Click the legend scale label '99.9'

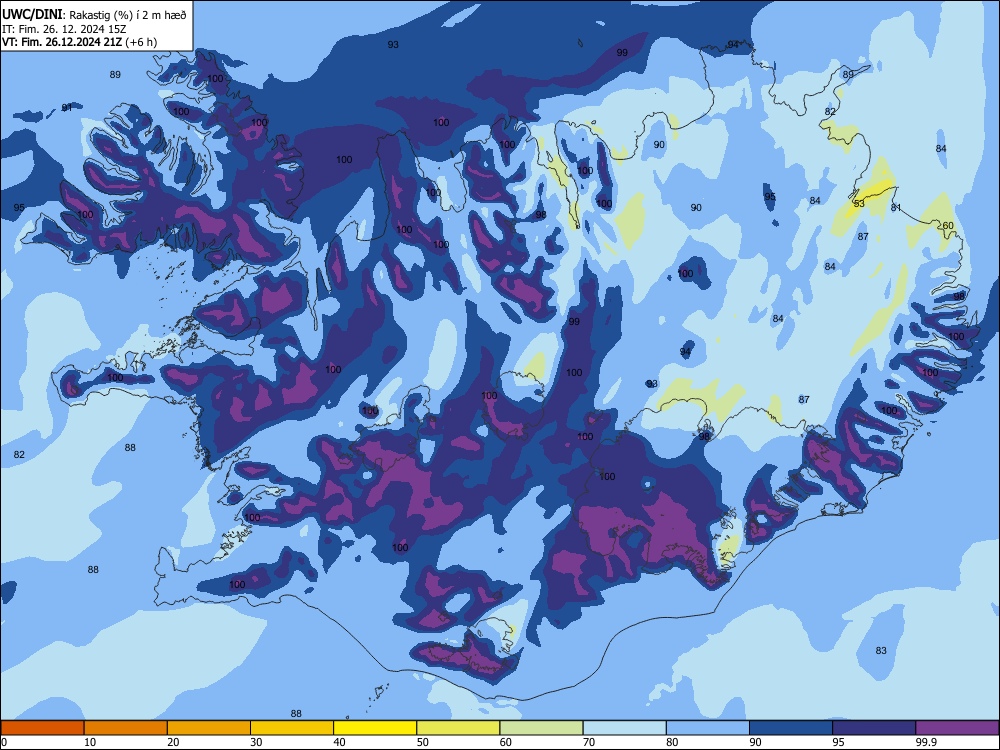(x=925, y=742)
